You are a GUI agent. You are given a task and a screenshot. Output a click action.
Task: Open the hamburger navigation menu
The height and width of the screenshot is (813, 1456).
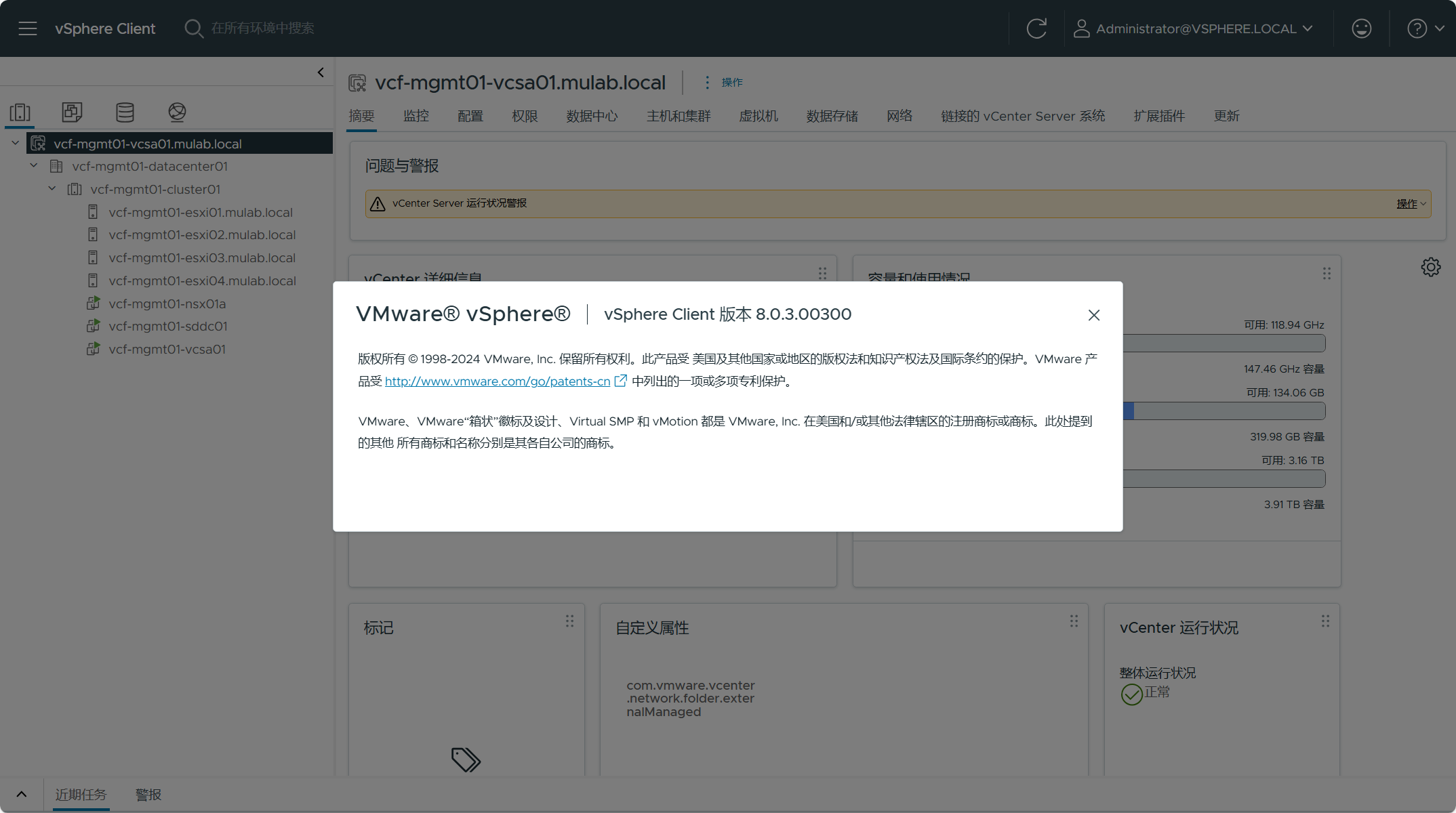point(28,28)
